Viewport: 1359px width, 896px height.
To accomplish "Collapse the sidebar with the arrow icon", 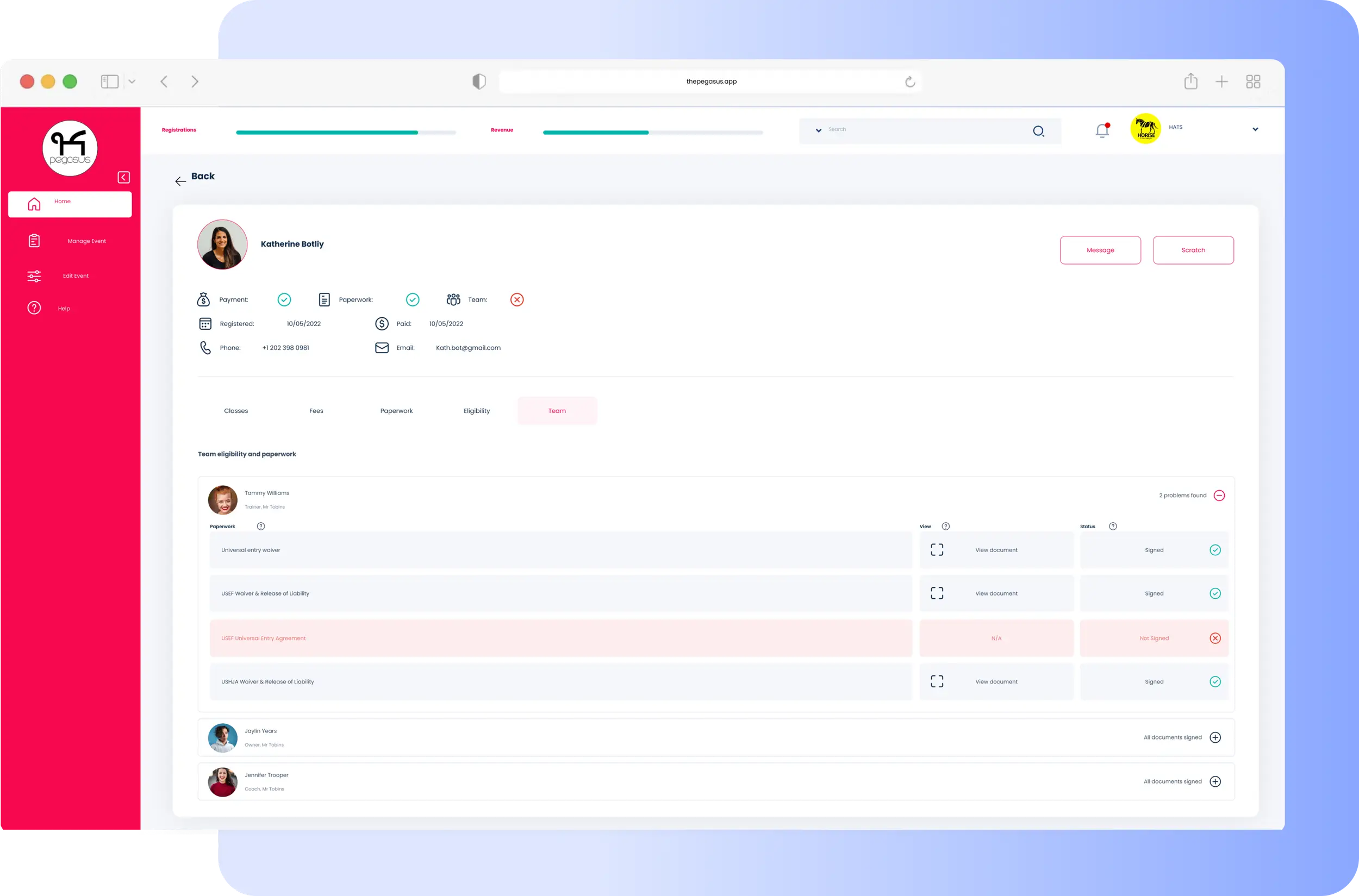I will (x=123, y=177).
